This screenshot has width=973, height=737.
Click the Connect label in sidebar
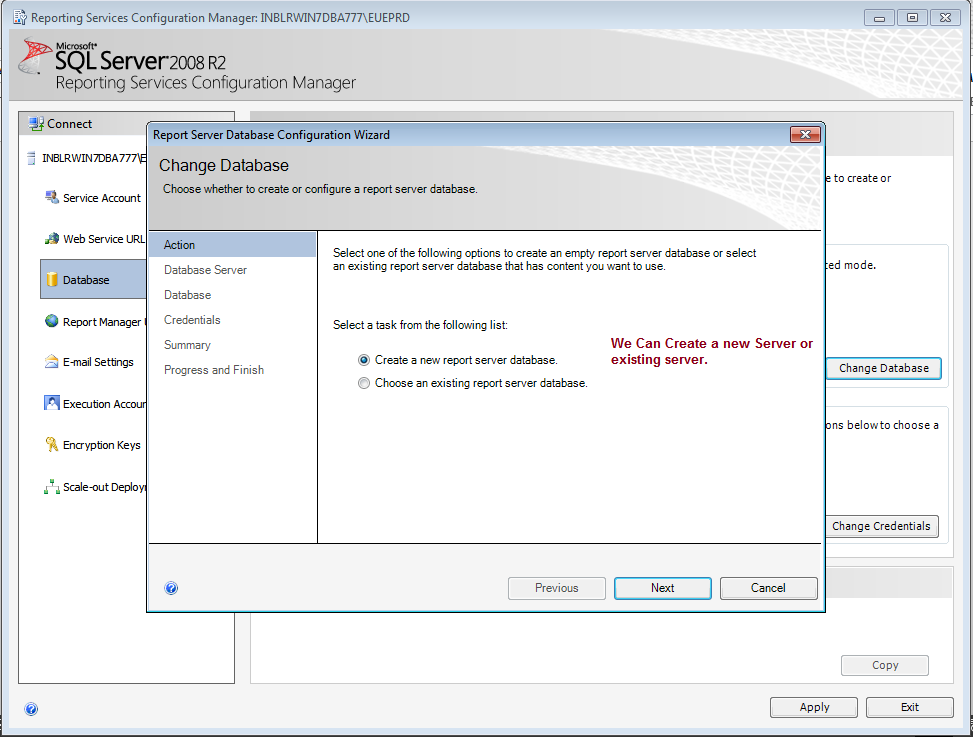pyautogui.click(x=70, y=124)
